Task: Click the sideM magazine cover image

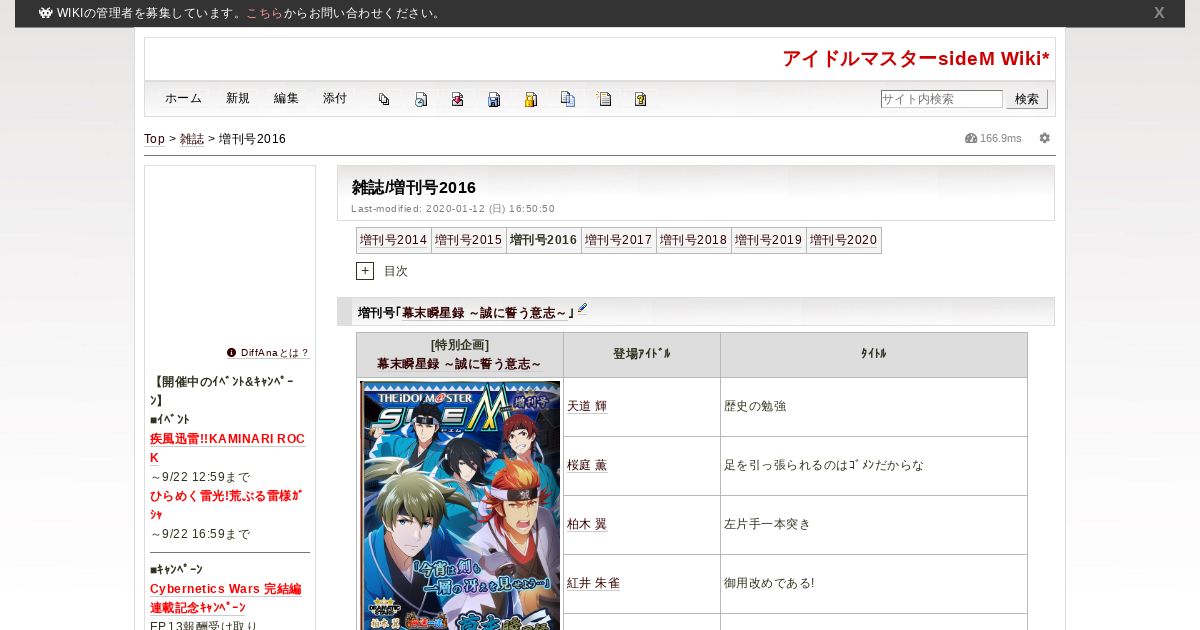Action: (x=460, y=505)
